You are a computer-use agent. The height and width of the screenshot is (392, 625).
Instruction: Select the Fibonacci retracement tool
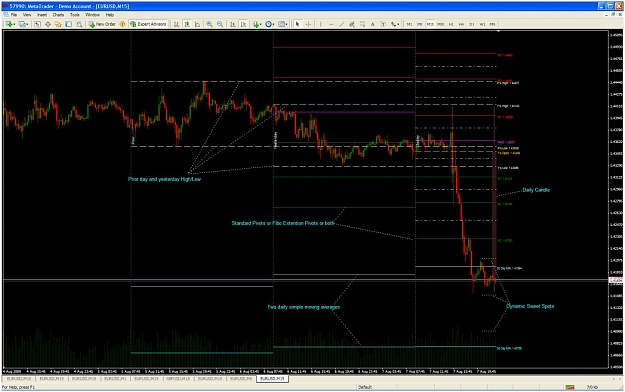tap(362, 24)
